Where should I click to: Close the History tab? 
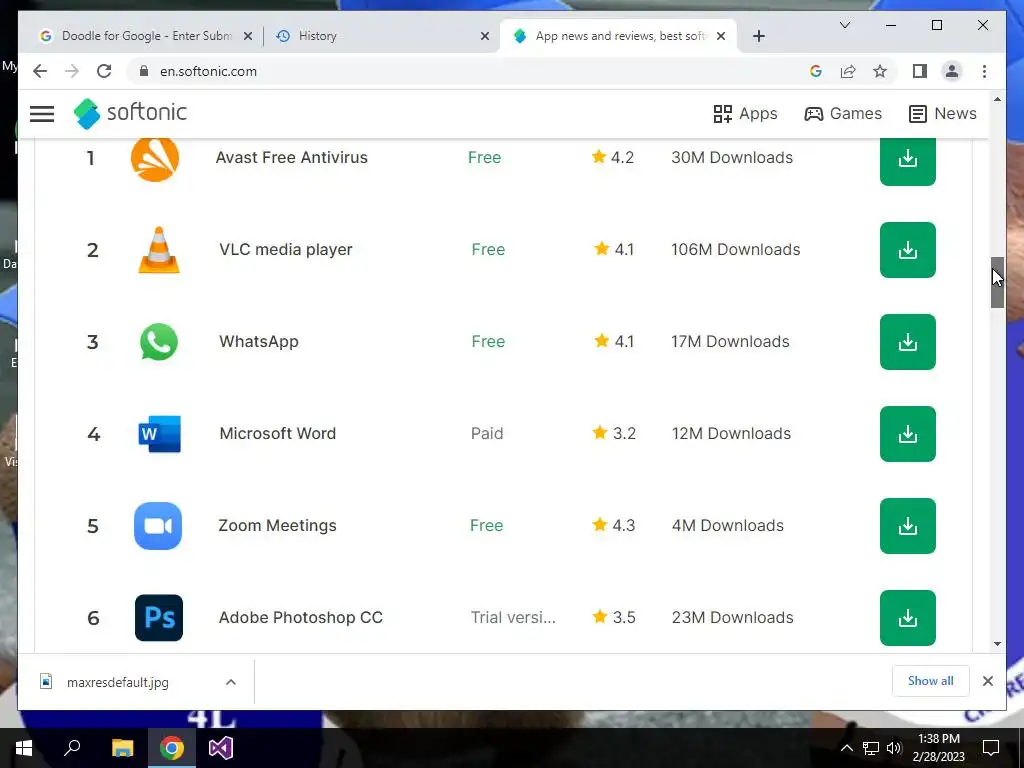[485, 37]
